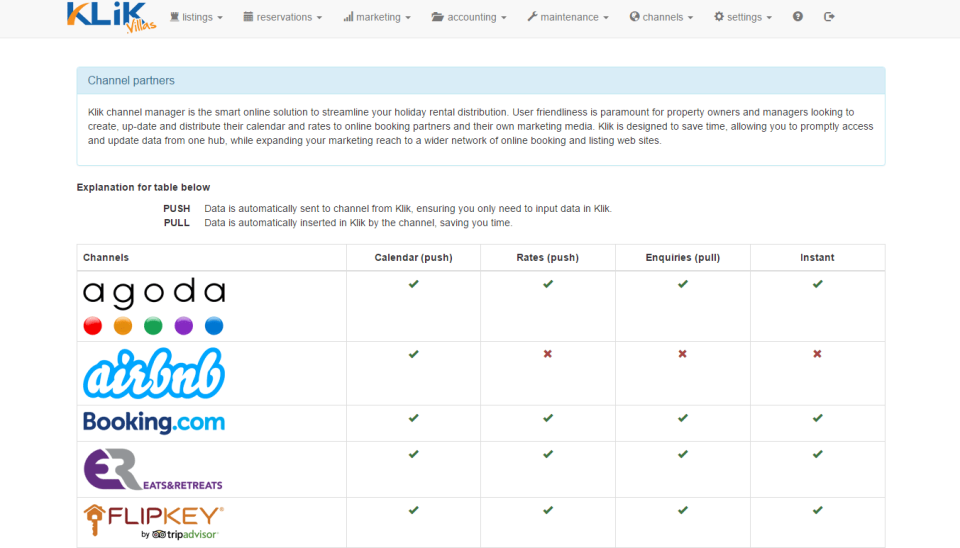
Task: Click FlipKey Rates push check mark
Action: coord(548,509)
